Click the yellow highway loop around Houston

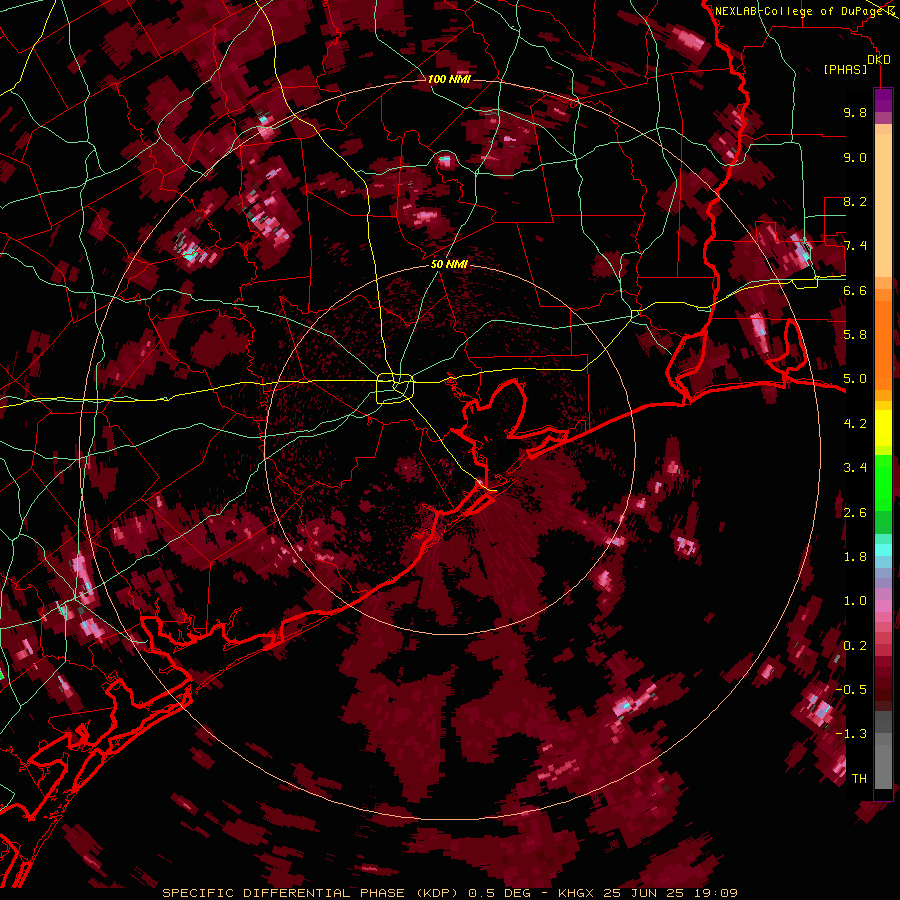[x=394, y=389]
